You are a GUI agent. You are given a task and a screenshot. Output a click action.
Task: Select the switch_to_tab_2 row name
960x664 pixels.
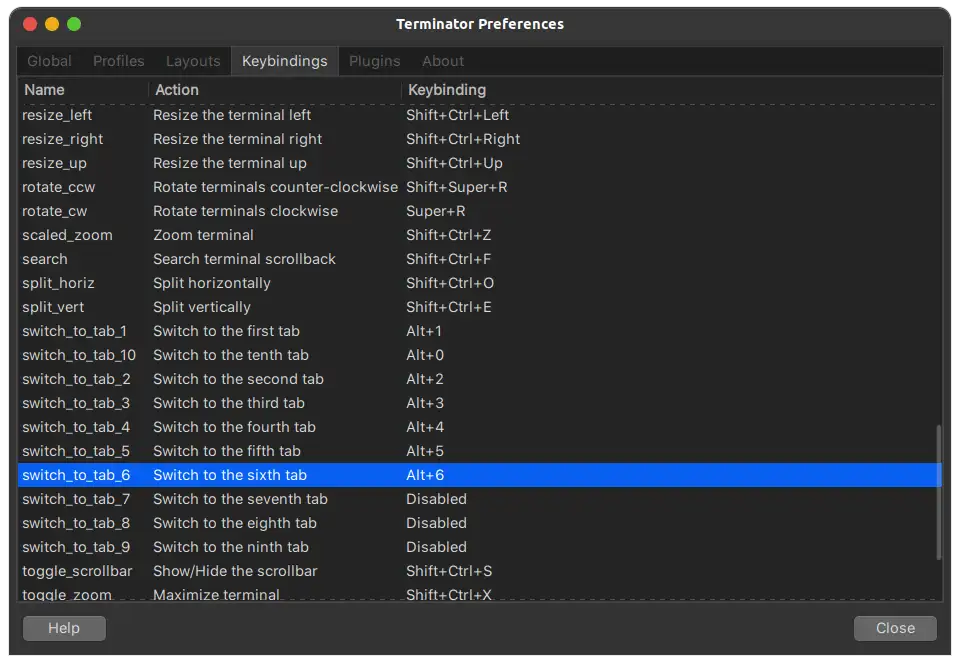[76, 379]
